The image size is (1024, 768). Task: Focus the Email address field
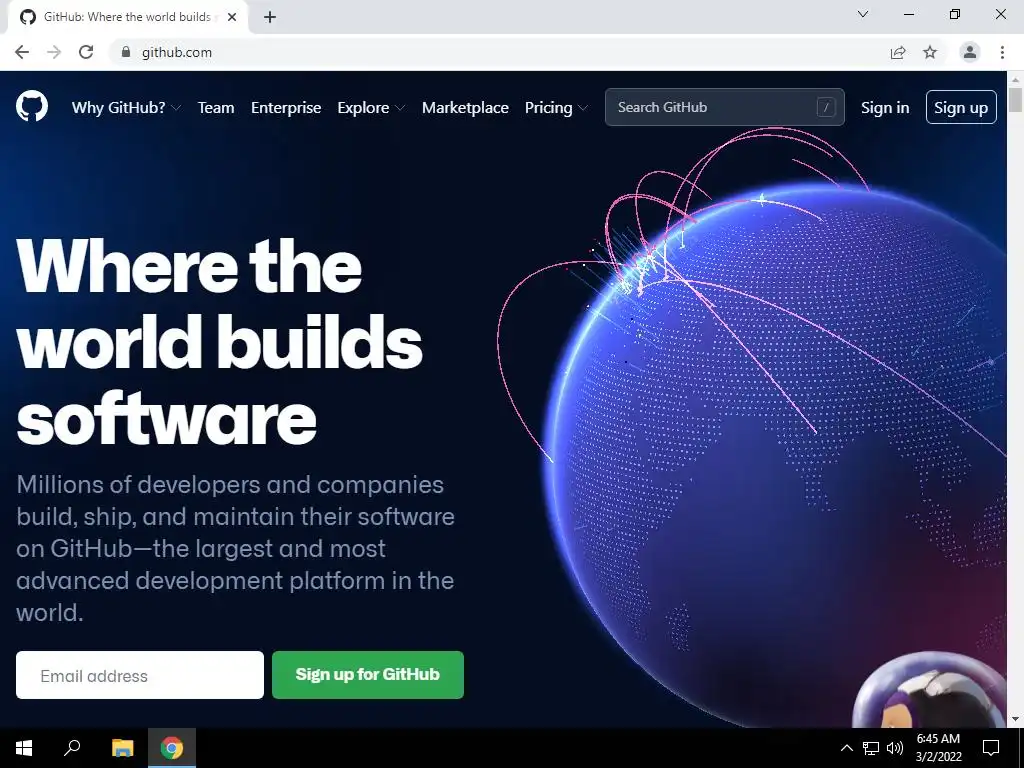coord(140,675)
